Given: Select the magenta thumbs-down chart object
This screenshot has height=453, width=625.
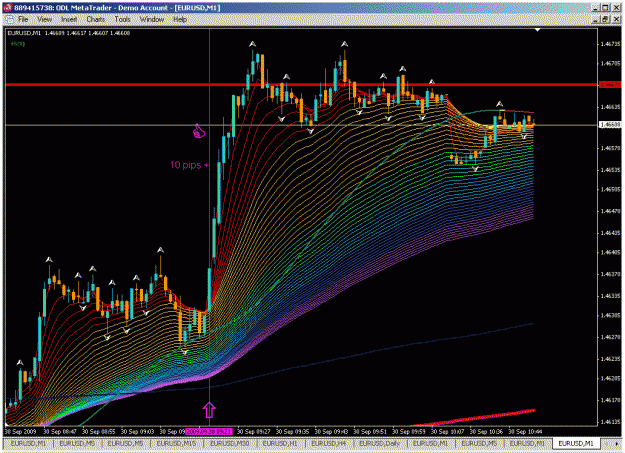Looking at the screenshot, I should (x=199, y=131).
